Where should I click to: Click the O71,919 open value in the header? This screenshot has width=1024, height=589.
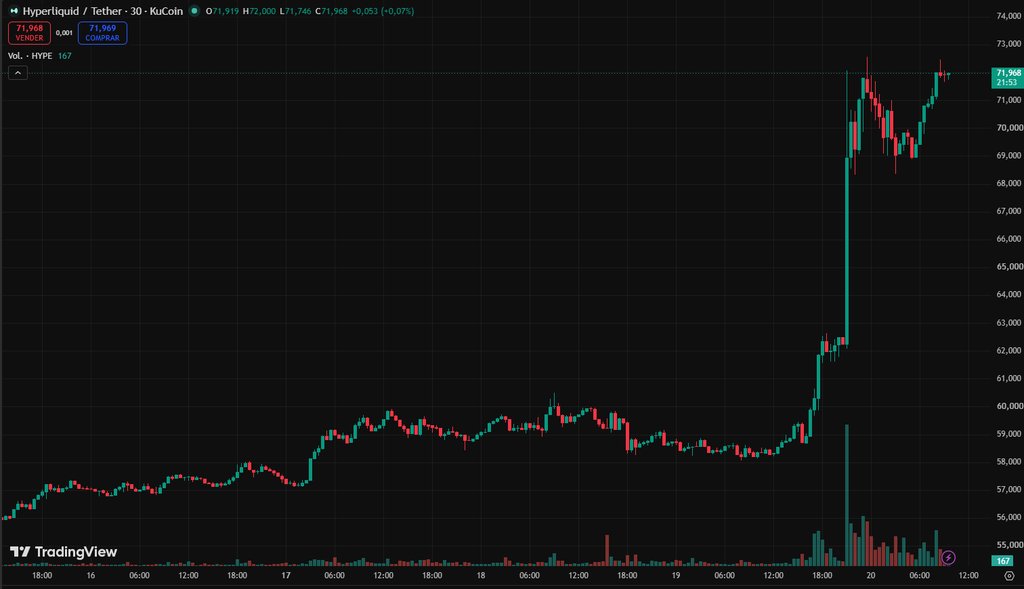[222, 11]
